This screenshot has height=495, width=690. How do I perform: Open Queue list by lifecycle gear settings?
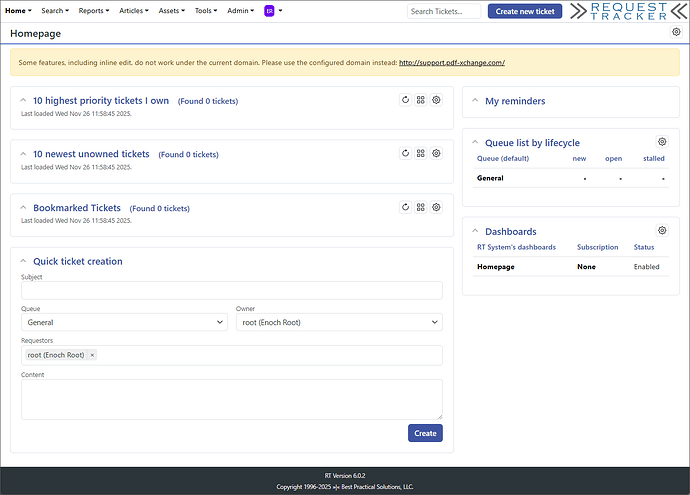pyautogui.click(x=662, y=143)
